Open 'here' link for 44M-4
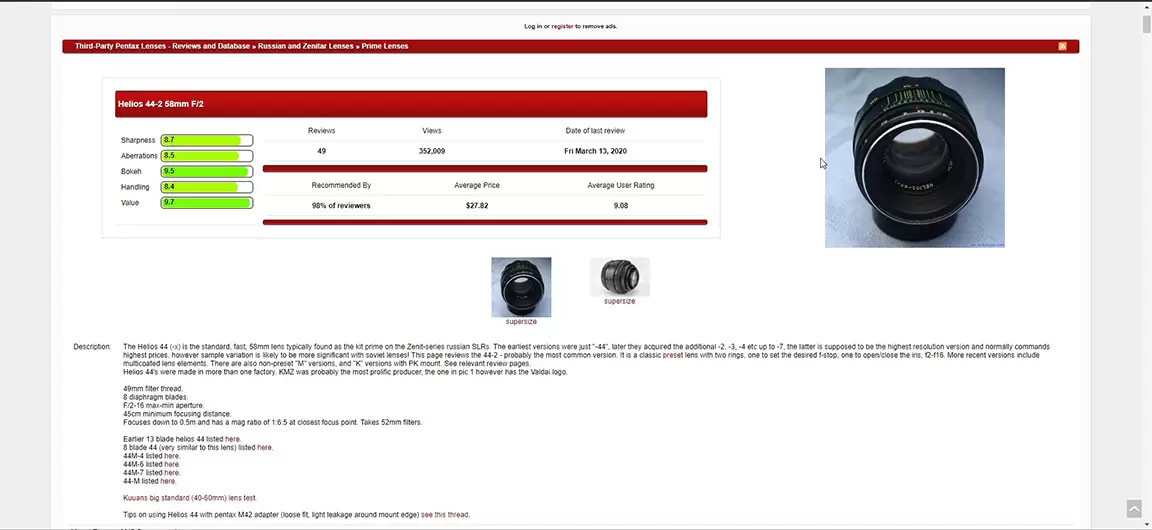 tap(172, 456)
